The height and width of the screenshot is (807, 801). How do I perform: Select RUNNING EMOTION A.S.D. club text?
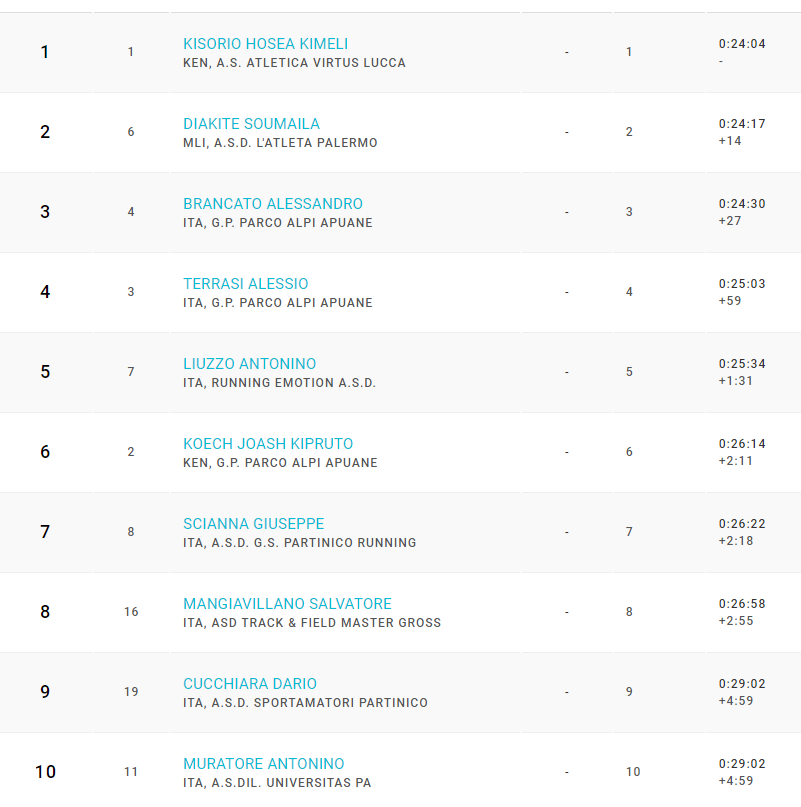(294, 383)
